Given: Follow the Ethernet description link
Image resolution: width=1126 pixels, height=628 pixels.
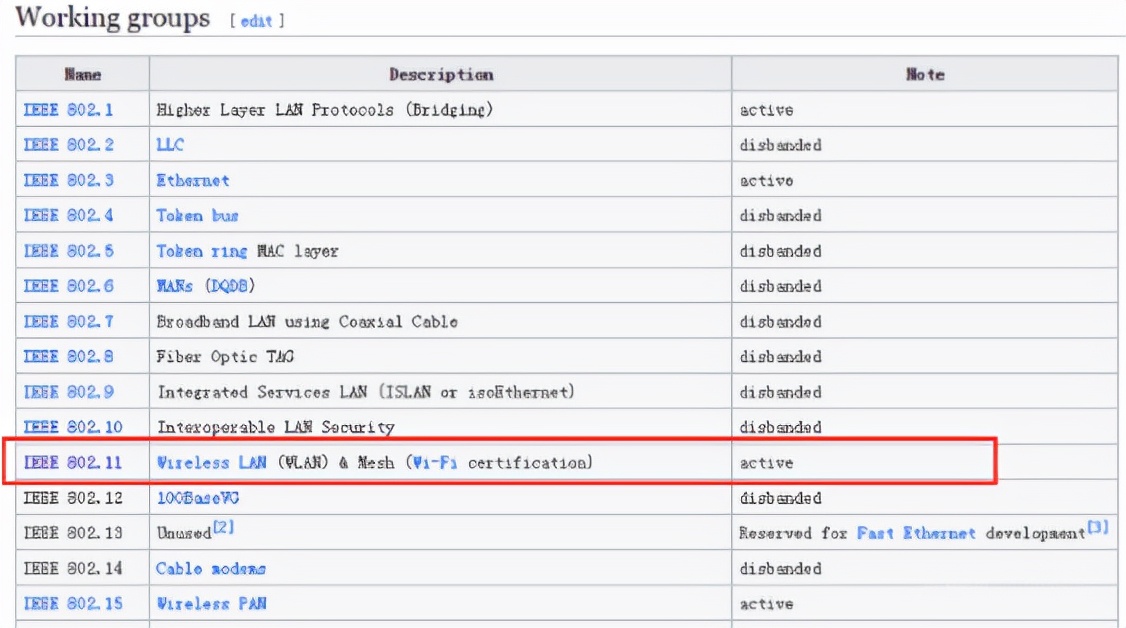Looking at the screenshot, I should click(x=193, y=180).
